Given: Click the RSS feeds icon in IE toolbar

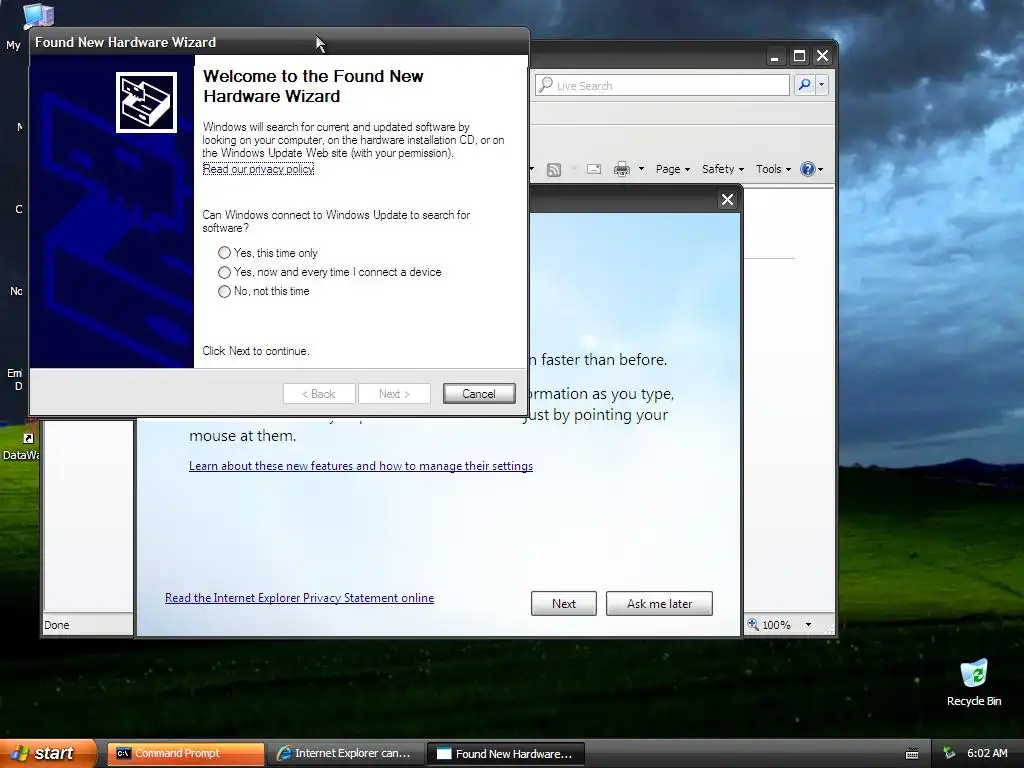Looking at the screenshot, I should pos(554,170).
